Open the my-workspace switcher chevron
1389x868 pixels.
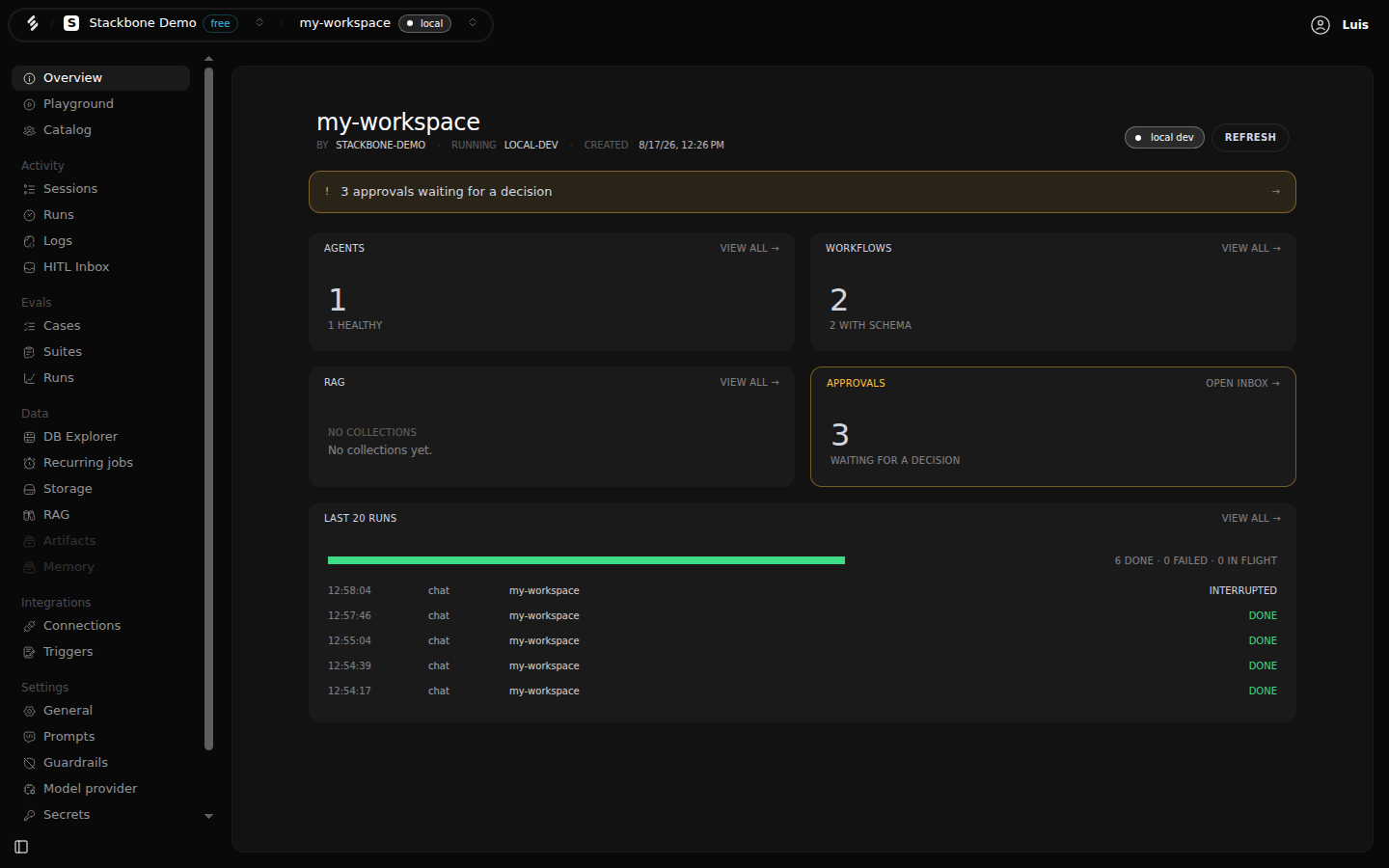pos(473,23)
